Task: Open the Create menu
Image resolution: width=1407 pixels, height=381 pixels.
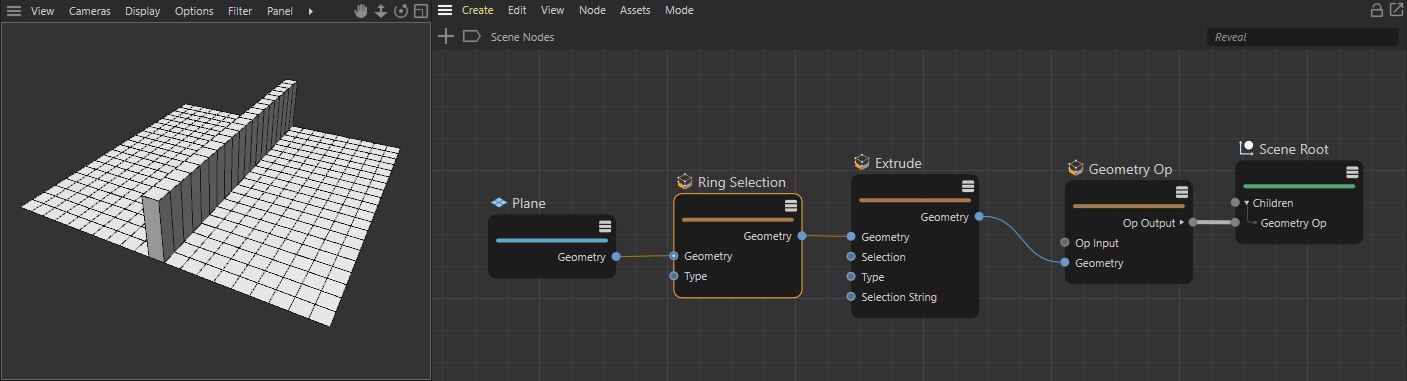Action: coord(477,10)
